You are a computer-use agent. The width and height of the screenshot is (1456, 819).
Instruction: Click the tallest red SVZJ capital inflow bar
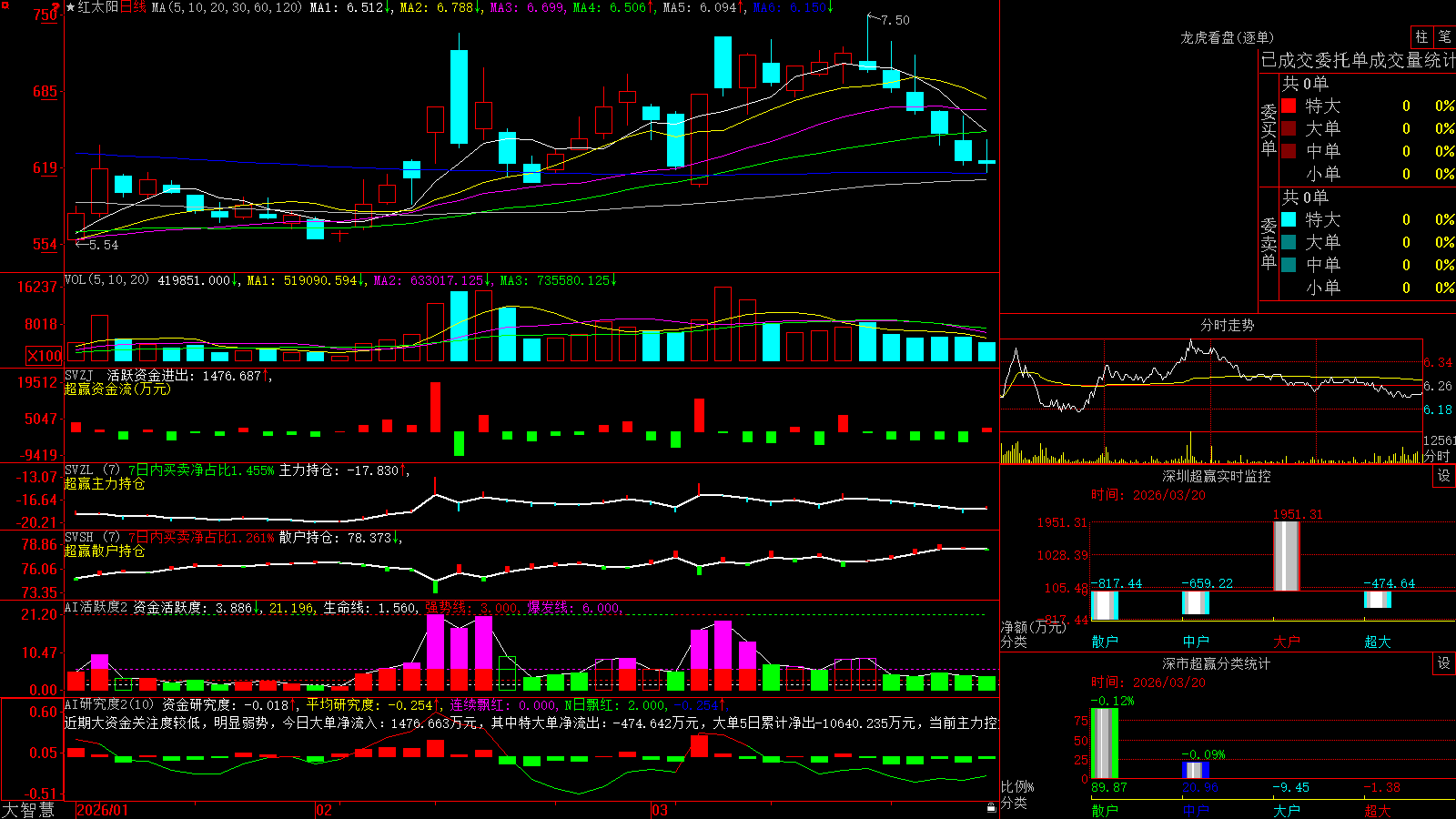pos(435,407)
